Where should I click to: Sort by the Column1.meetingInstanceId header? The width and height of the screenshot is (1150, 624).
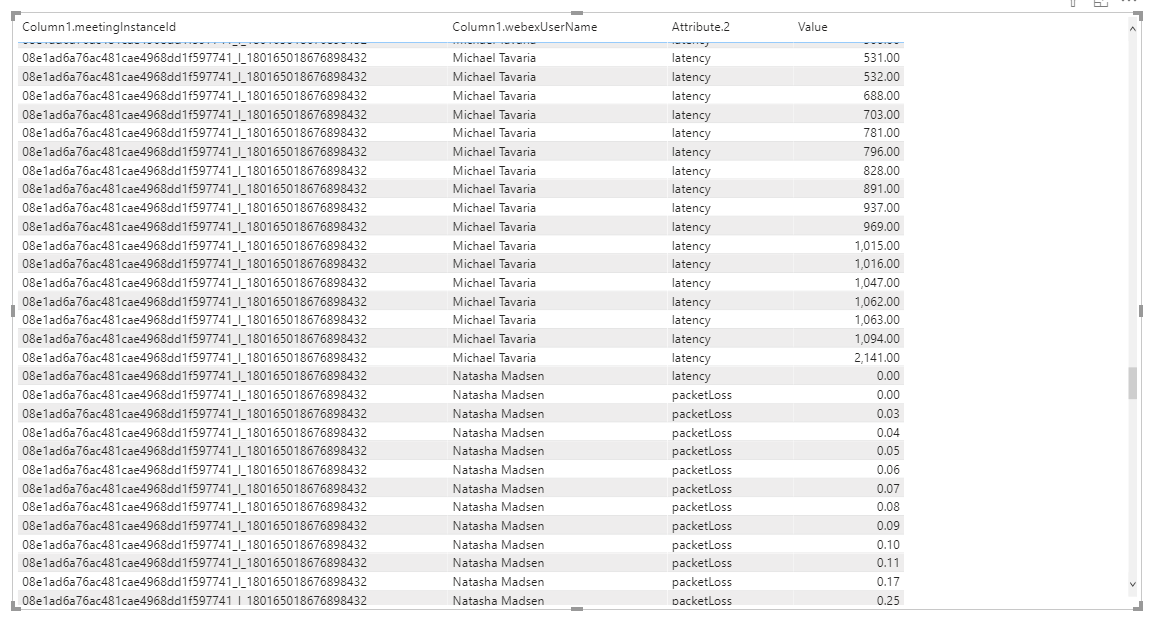(x=99, y=27)
